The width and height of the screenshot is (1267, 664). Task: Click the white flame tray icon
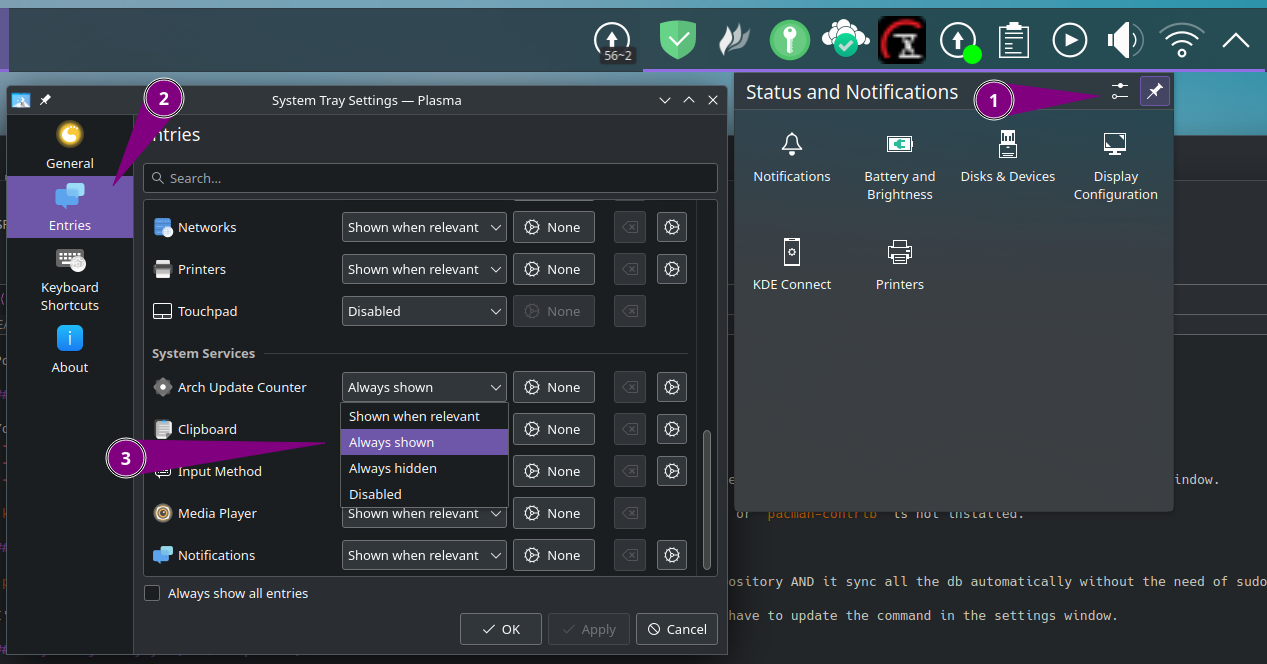point(734,40)
